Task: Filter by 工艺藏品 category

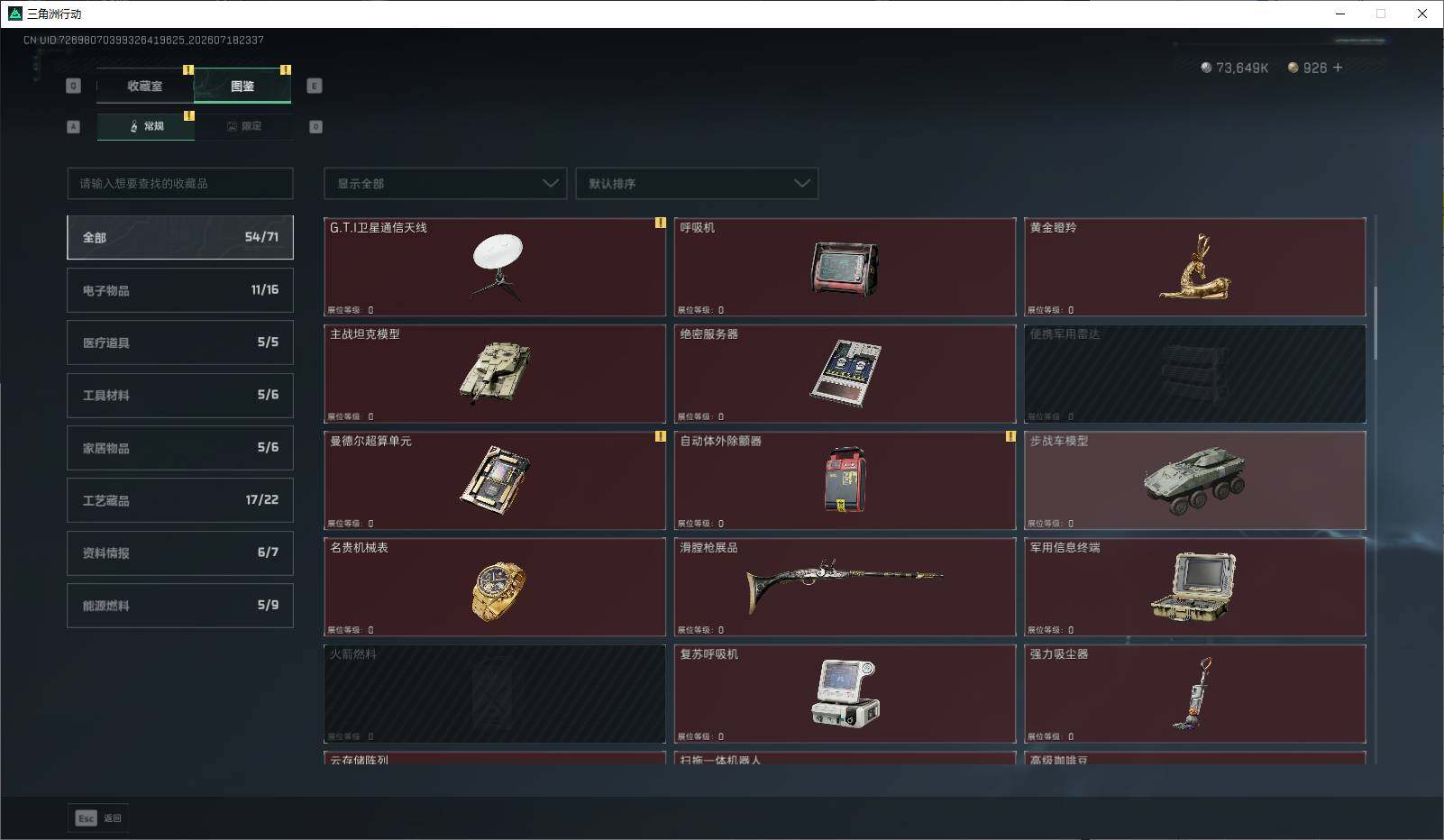Action: tap(180, 500)
